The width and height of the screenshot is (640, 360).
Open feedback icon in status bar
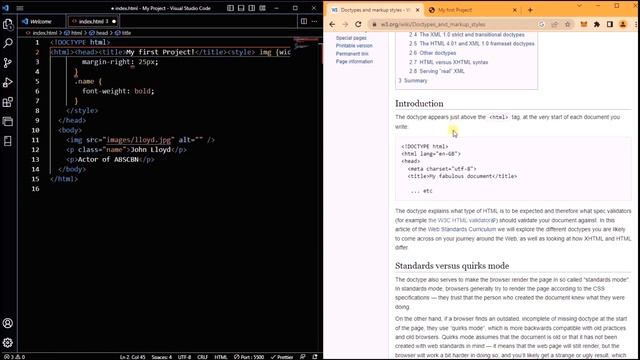[x=302, y=357]
